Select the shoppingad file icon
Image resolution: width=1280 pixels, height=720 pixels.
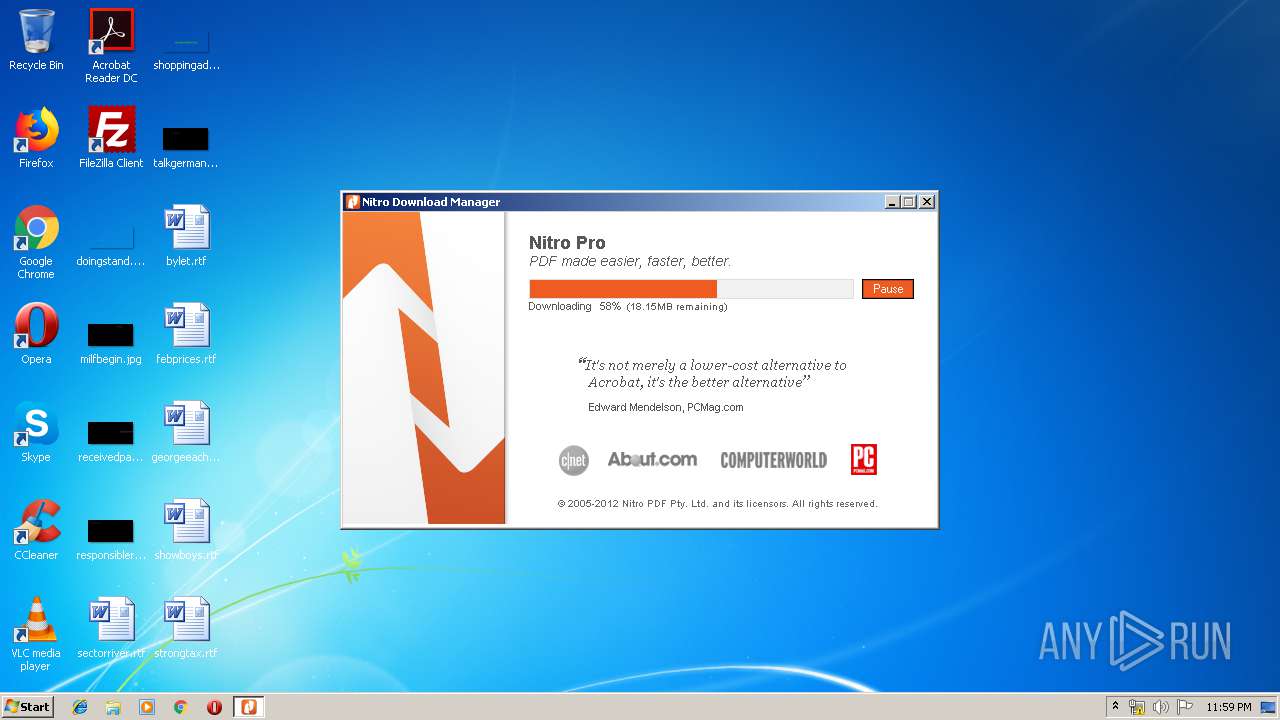[x=186, y=48]
